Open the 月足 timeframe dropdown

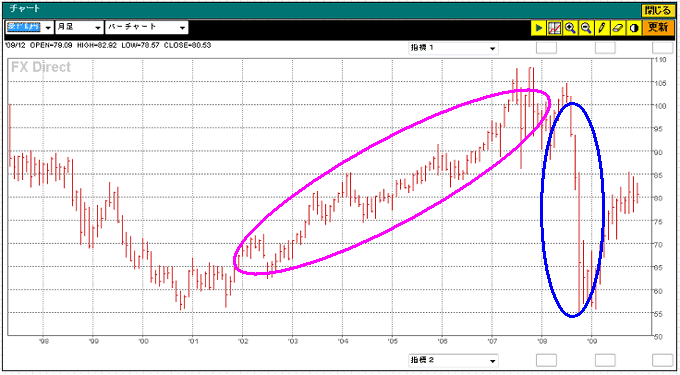[x=79, y=27]
